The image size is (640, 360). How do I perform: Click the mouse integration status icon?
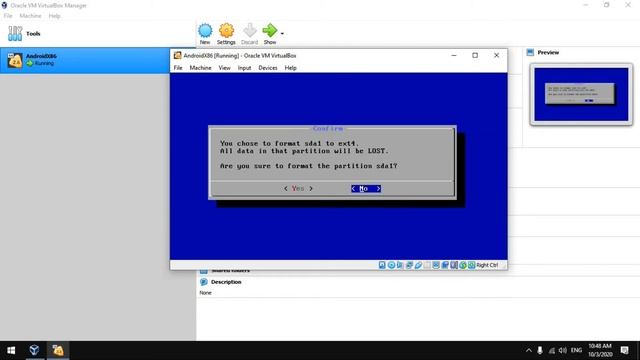coord(463,265)
